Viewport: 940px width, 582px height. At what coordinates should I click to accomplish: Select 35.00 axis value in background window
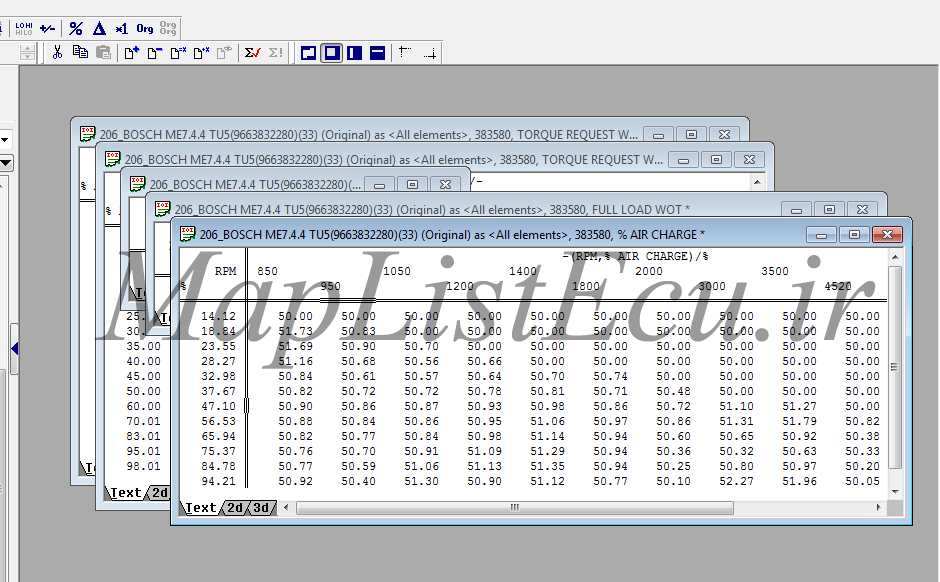click(143, 346)
